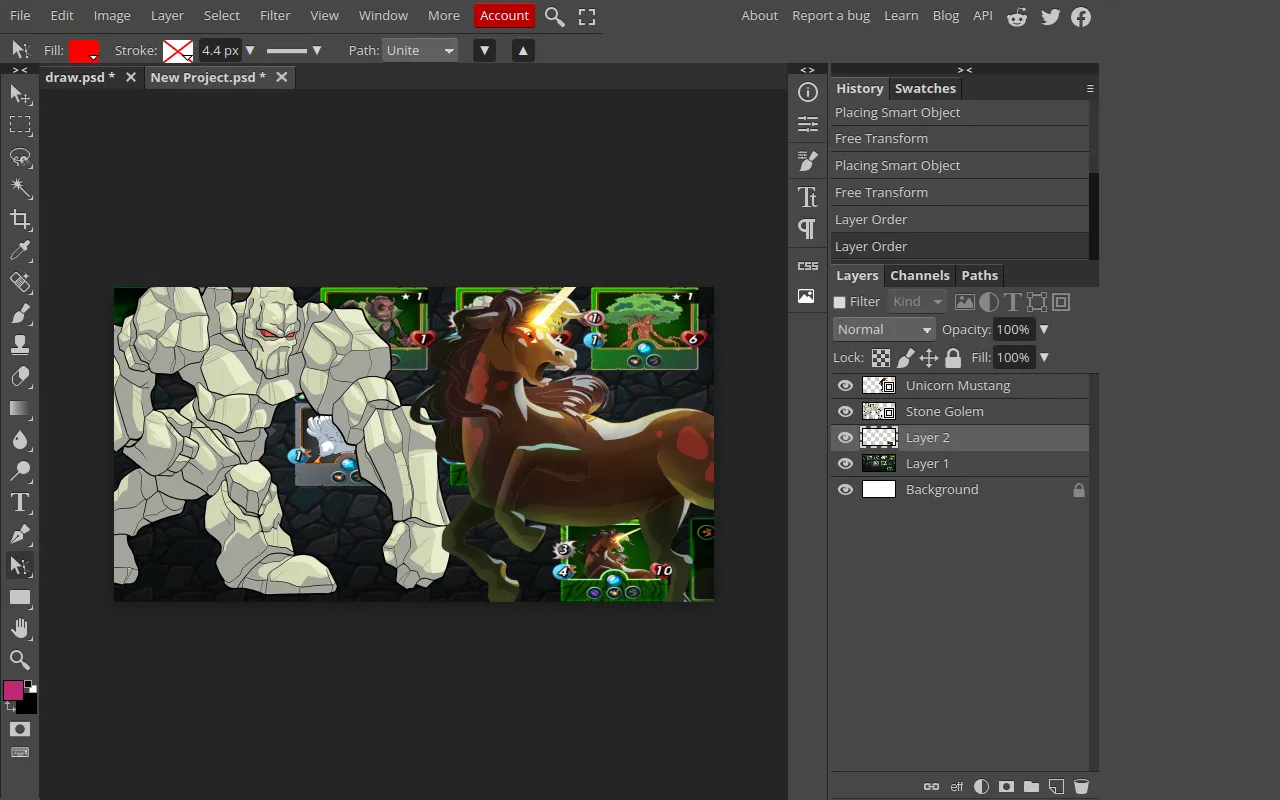1280x800 pixels.
Task: Open the Path Unite dropdown
Action: pyautogui.click(x=420, y=50)
